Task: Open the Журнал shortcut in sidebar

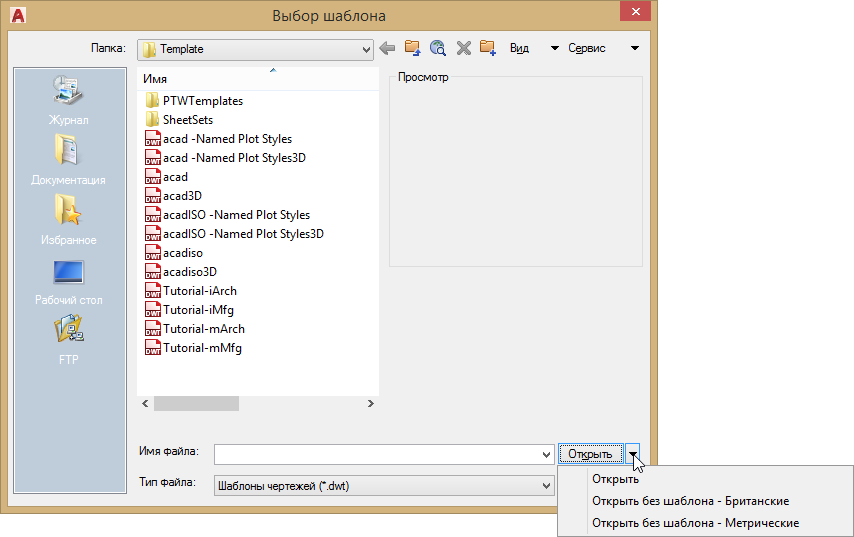Action: pyautogui.click(x=68, y=101)
